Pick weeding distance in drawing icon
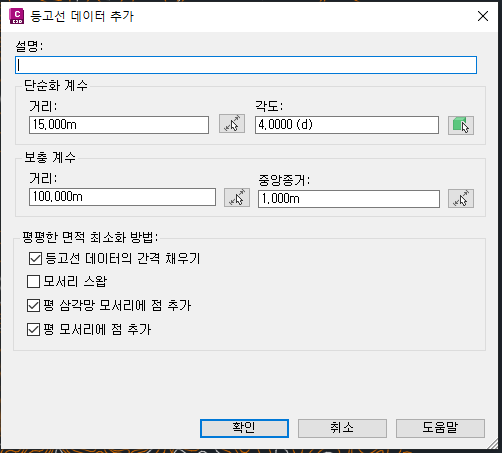502x453 pixels. (232, 124)
